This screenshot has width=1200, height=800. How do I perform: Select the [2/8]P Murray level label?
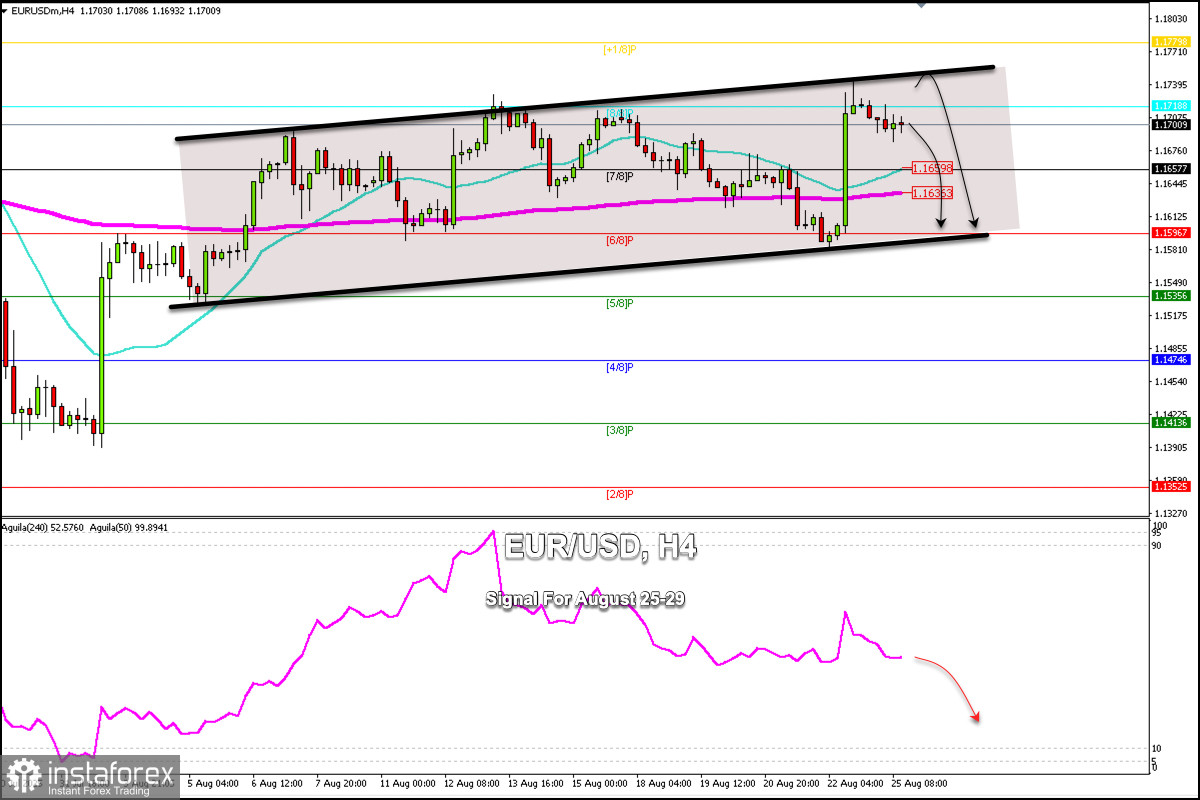pyautogui.click(x=620, y=494)
